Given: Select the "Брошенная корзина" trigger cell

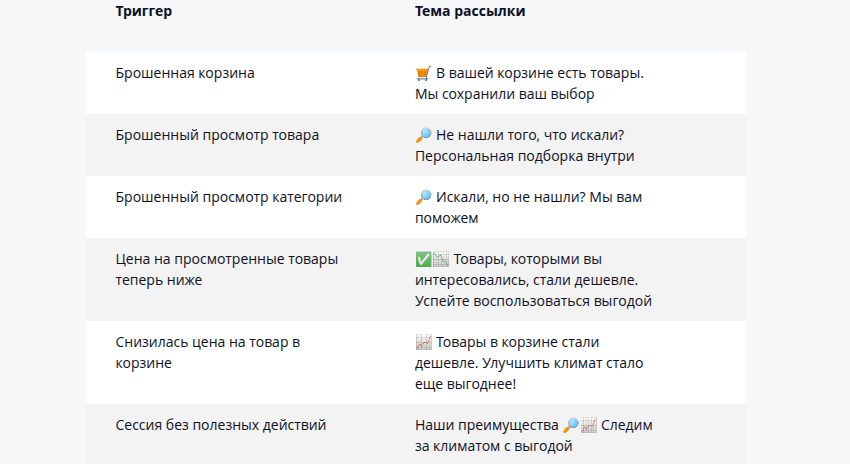Looking at the screenshot, I should [x=185, y=73].
